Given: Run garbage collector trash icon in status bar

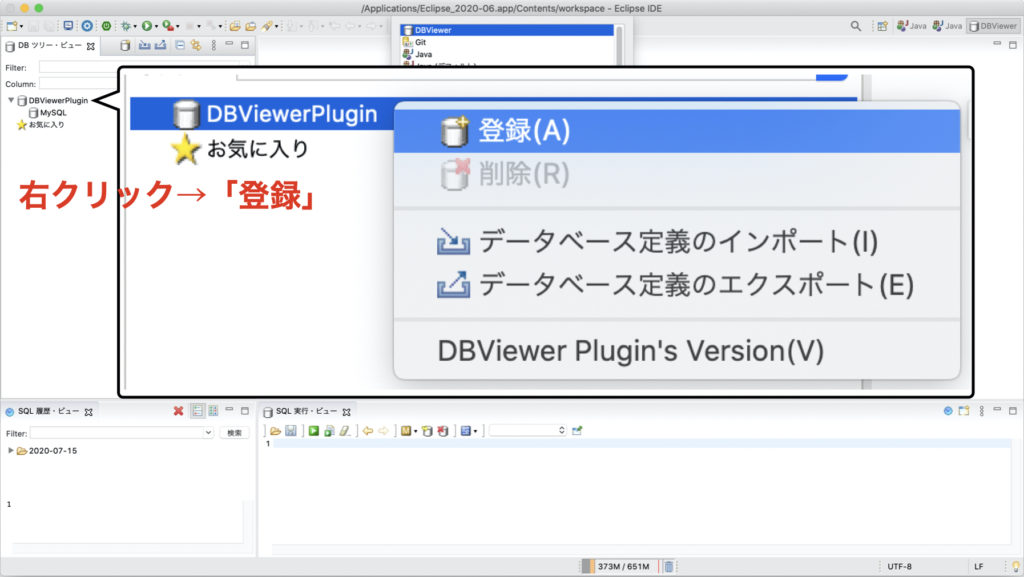Looking at the screenshot, I should [669, 567].
